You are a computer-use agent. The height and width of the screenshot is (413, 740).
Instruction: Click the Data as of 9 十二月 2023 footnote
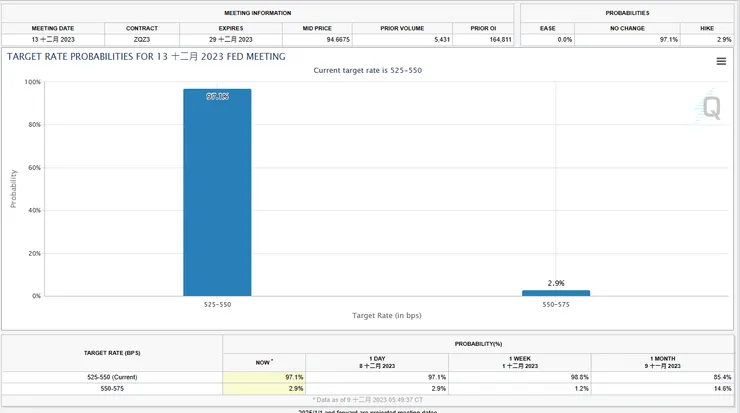(368, 400)
